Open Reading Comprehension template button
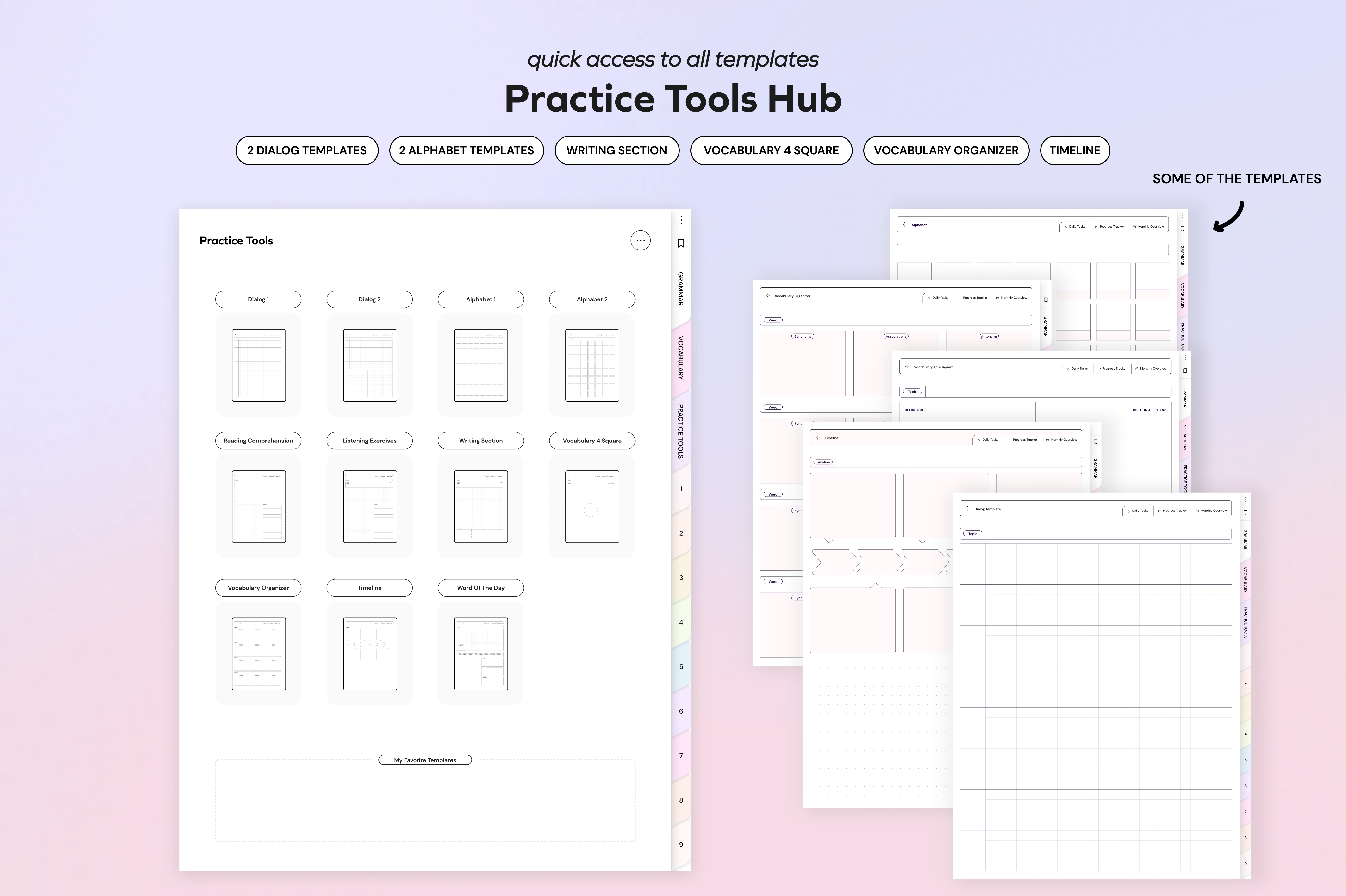 258,441
